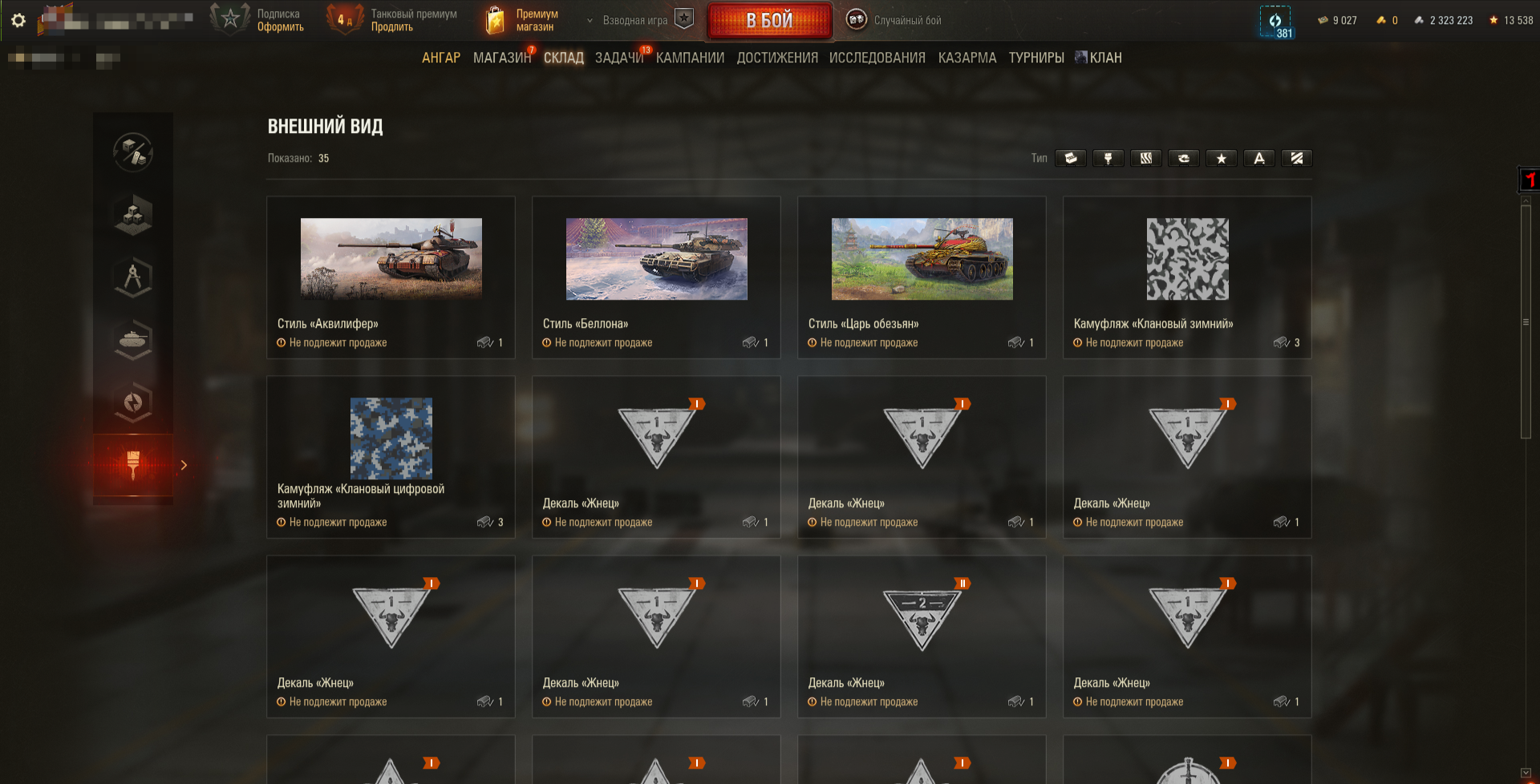This screenshot has height=784, width=1540.
Task: Expand the battle mode selector Случайный бой
Action: coord(894,20)
